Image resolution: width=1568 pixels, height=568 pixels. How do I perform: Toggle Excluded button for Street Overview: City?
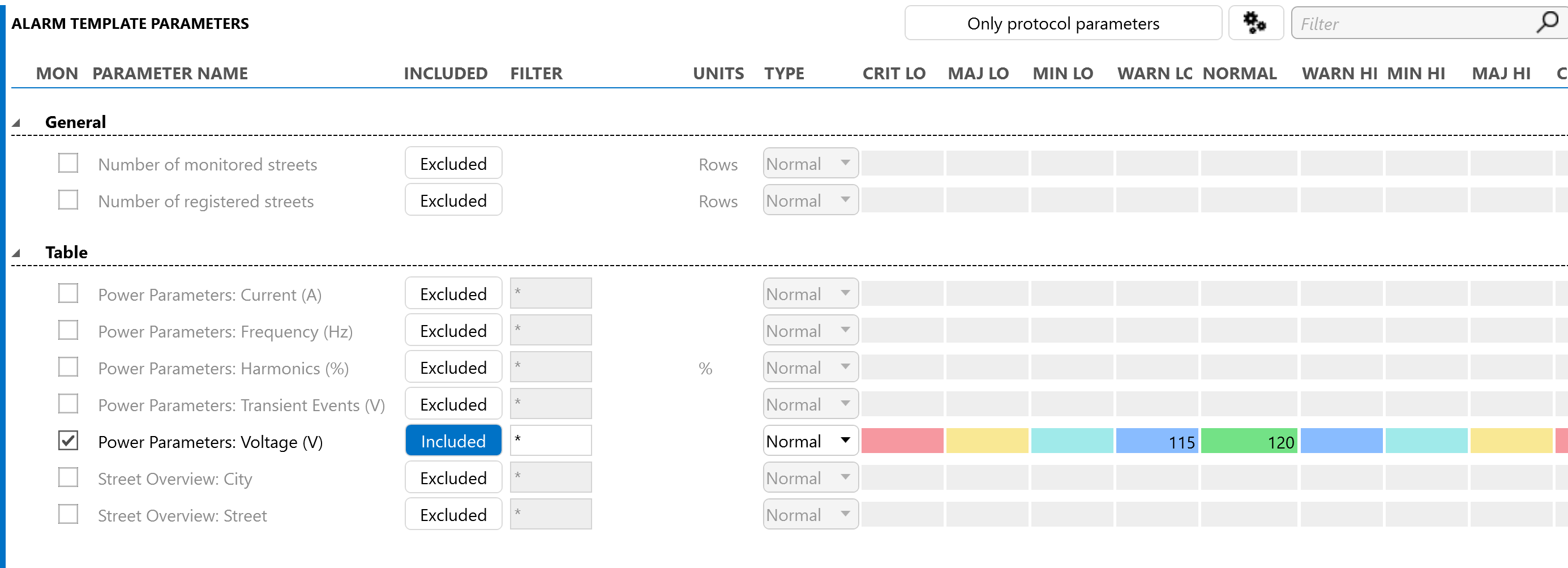(x=453, y=477)
